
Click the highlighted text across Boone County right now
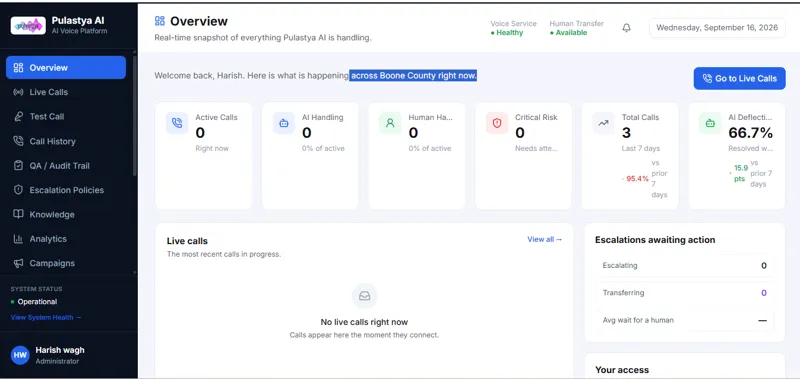click(x=413, y=75)
